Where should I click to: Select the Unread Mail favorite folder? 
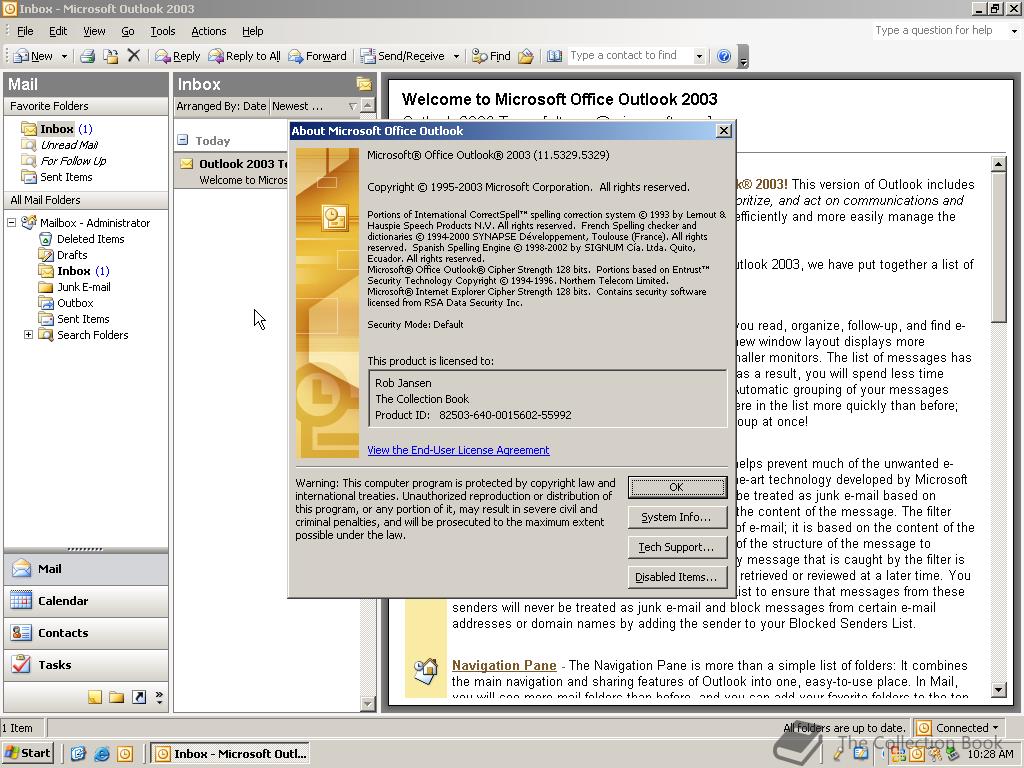tap(60, 145)
